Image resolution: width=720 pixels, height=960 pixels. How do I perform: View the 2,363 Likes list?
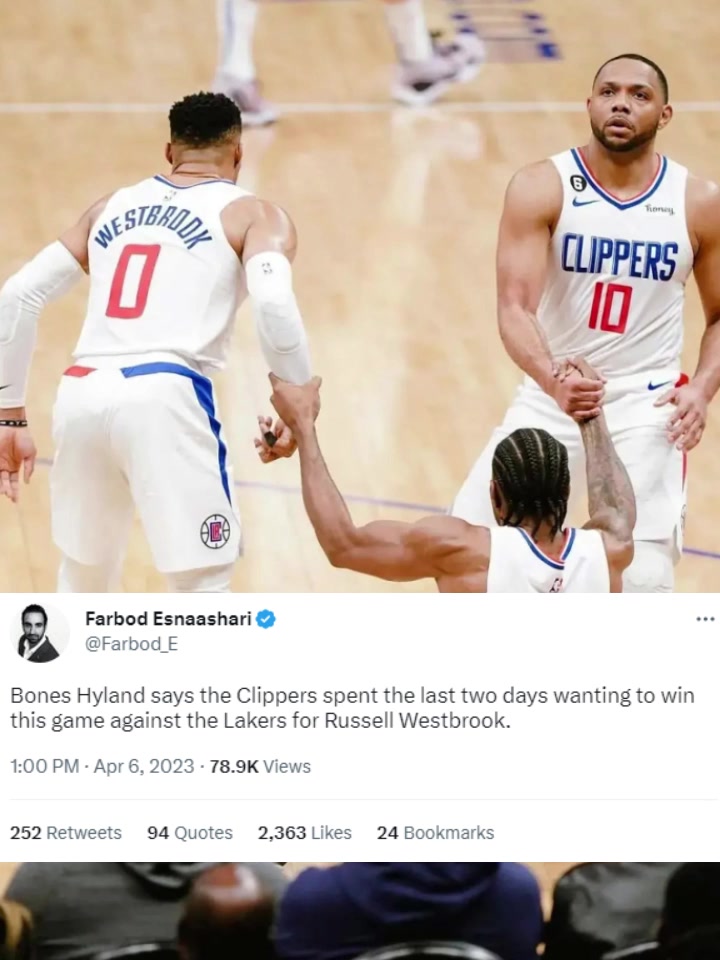tap(305, 833)
